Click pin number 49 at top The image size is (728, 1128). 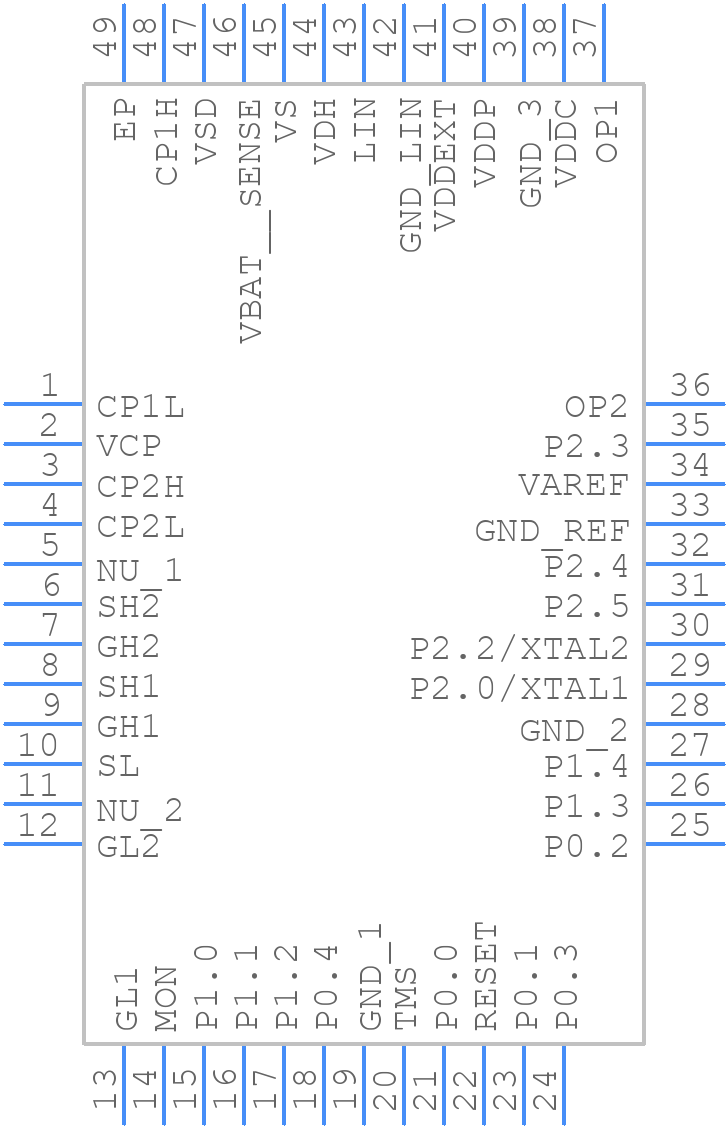click(105, 37)
